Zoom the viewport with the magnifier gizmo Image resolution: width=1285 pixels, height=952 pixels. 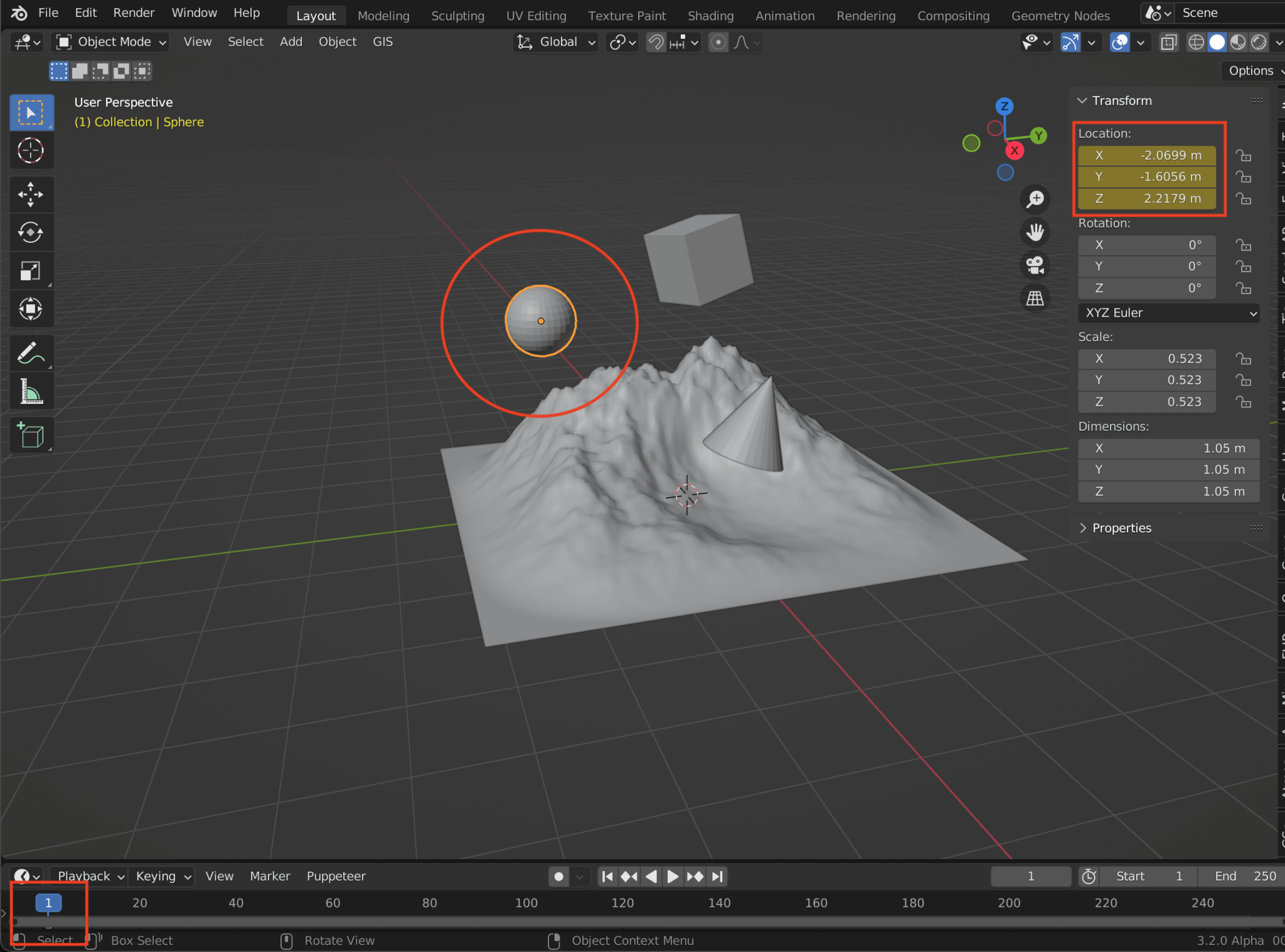(x=1035, y=199)
